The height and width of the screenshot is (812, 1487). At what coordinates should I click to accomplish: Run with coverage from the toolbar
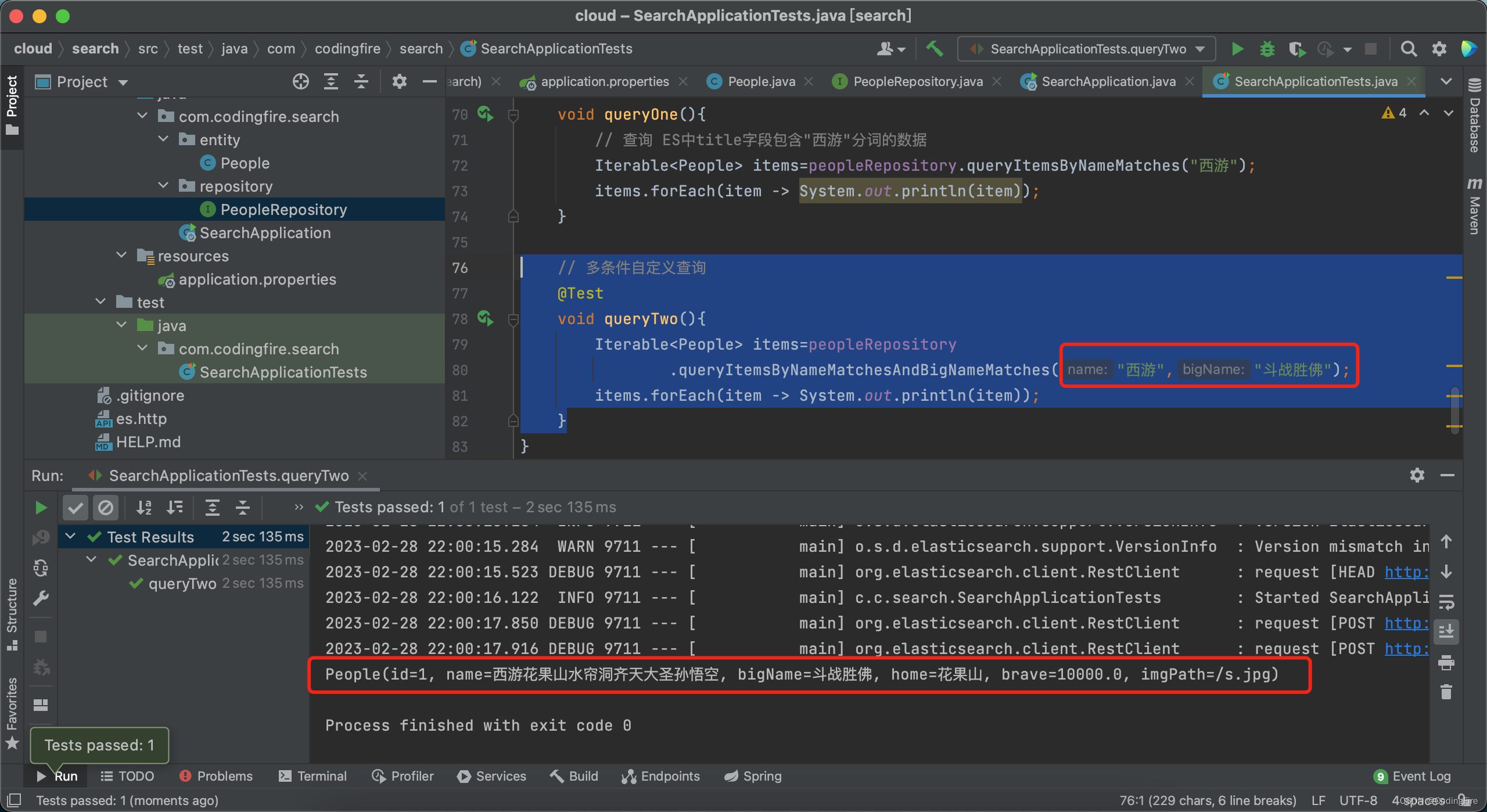(1296, 49)
